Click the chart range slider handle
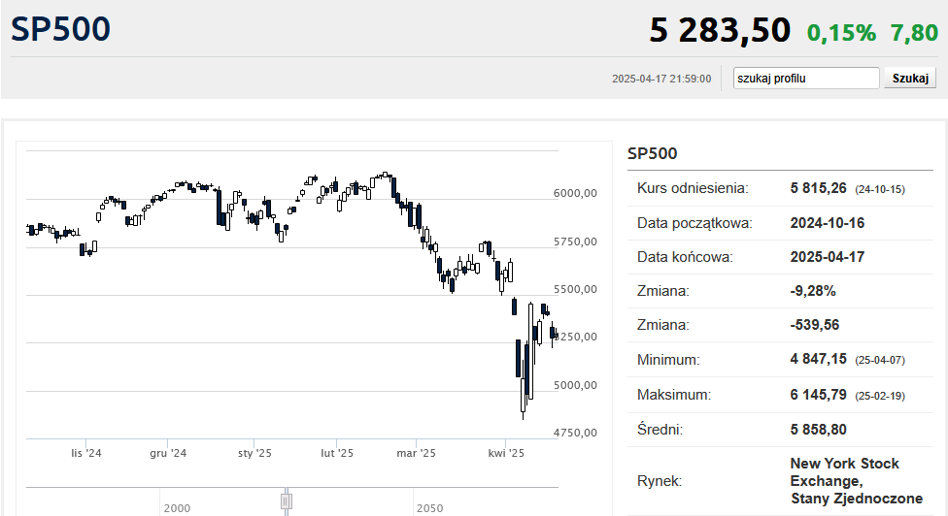The height and width of the screenshot is (516, 948). tap(287, 501)
